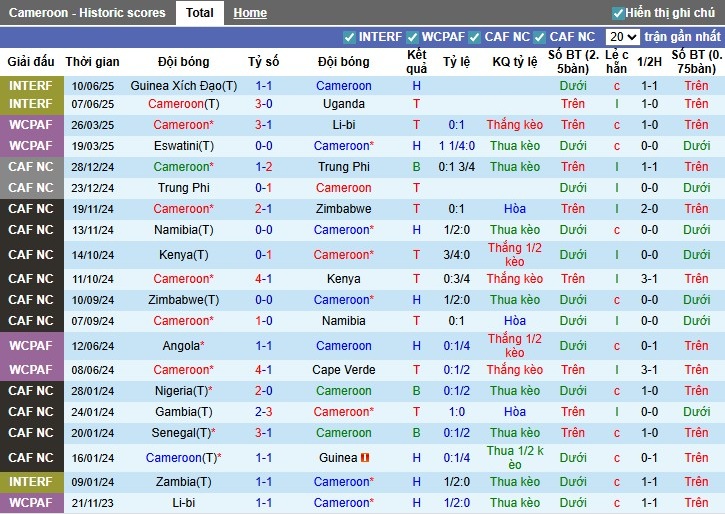Open the 3-0 score of Cameroon vs Uganda
The height and width of the screenshot is (514, 725).
click(264, 104)
